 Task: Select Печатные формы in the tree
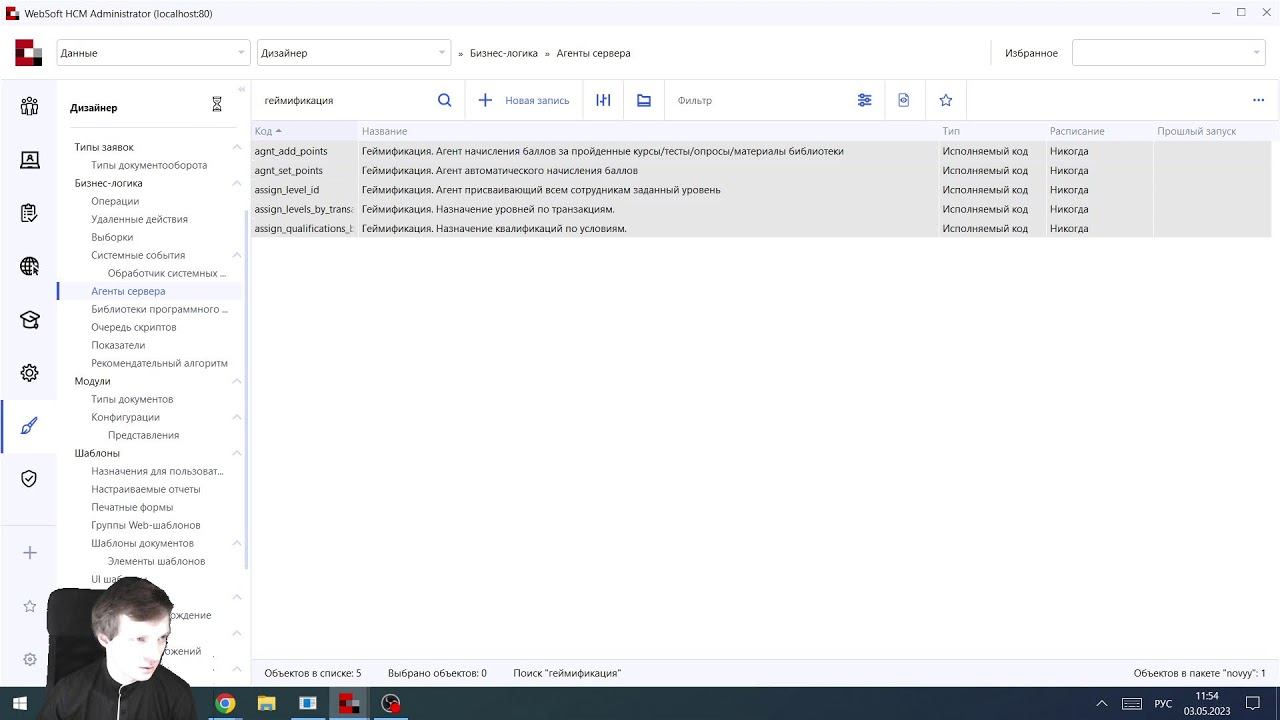(132, 507)
